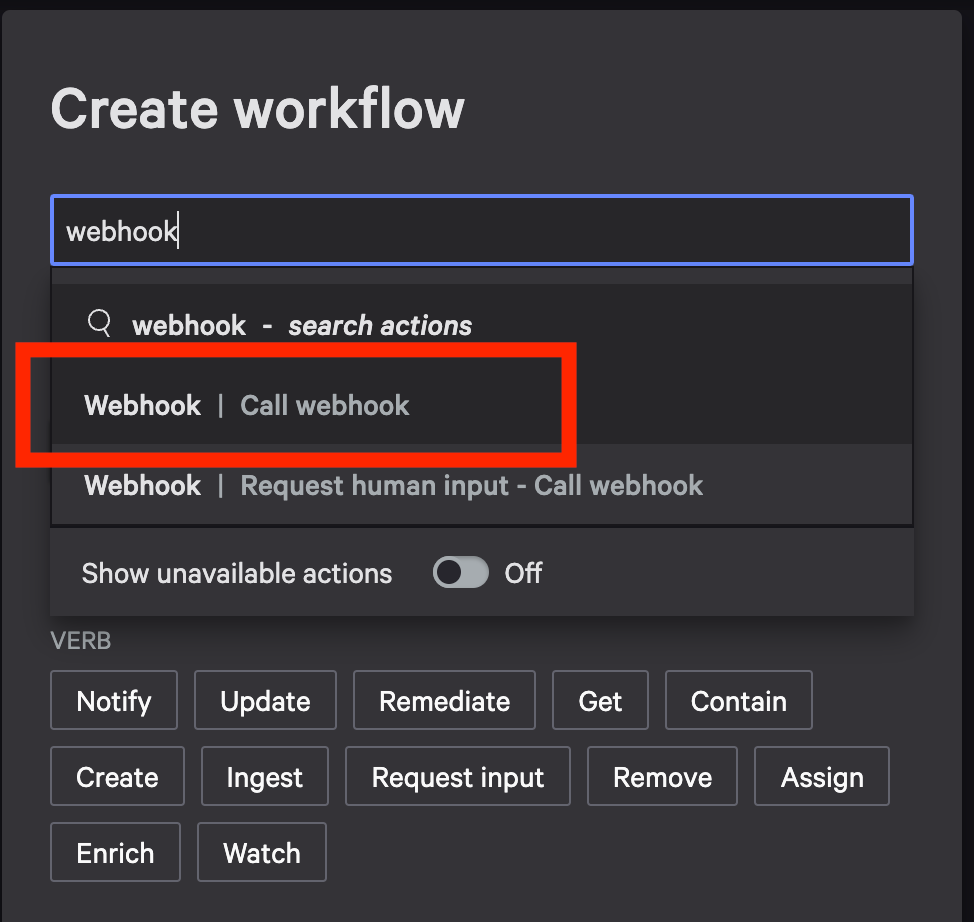Select the Watch verb
Viewport: 974px width, 922px height.
pyautogui.click(x=261, y=852)
